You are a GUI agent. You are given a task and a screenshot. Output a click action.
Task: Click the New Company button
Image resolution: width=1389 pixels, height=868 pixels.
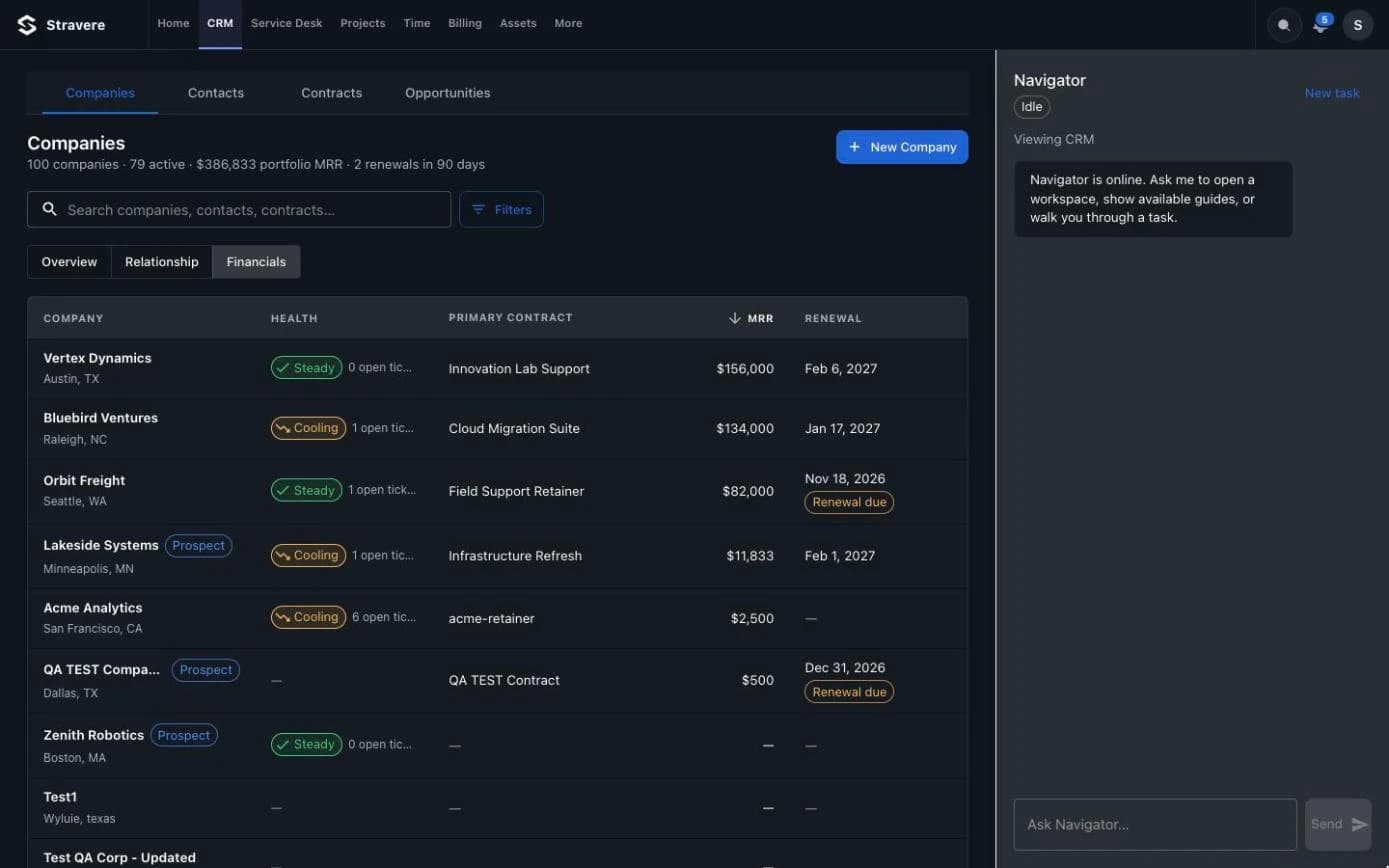902,147
